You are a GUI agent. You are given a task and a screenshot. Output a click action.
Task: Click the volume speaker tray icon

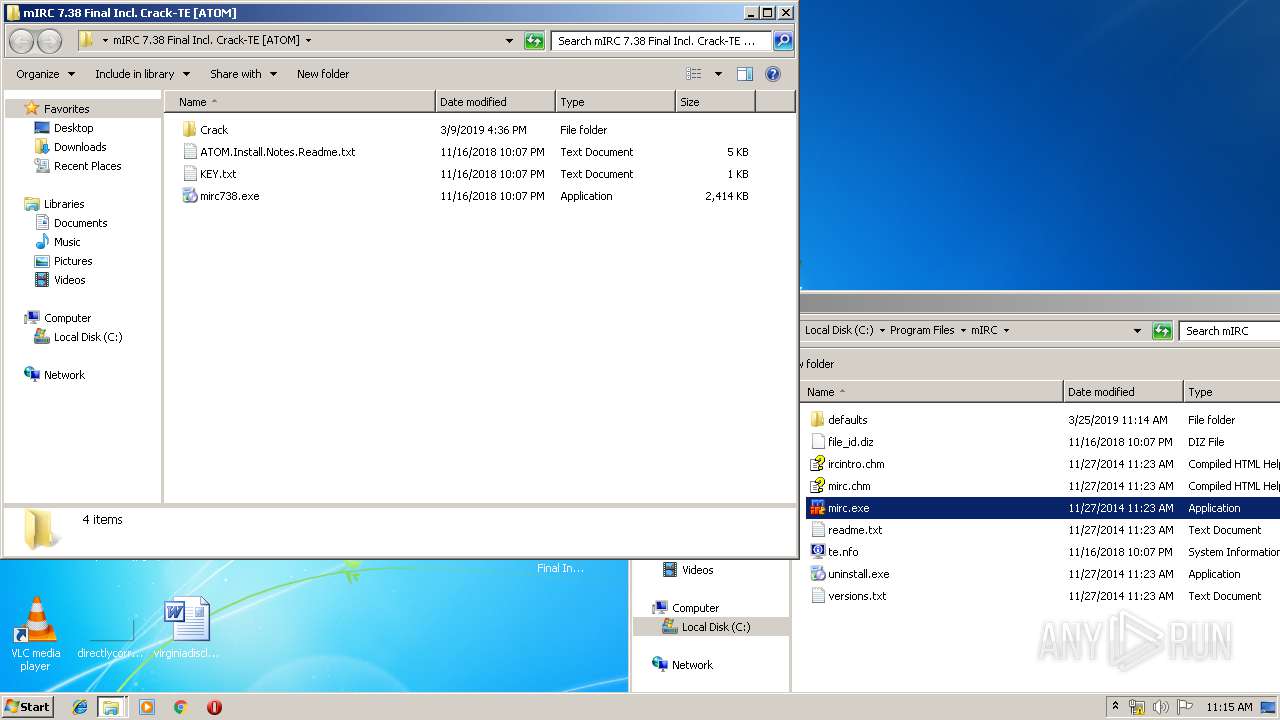[1160, 707]
